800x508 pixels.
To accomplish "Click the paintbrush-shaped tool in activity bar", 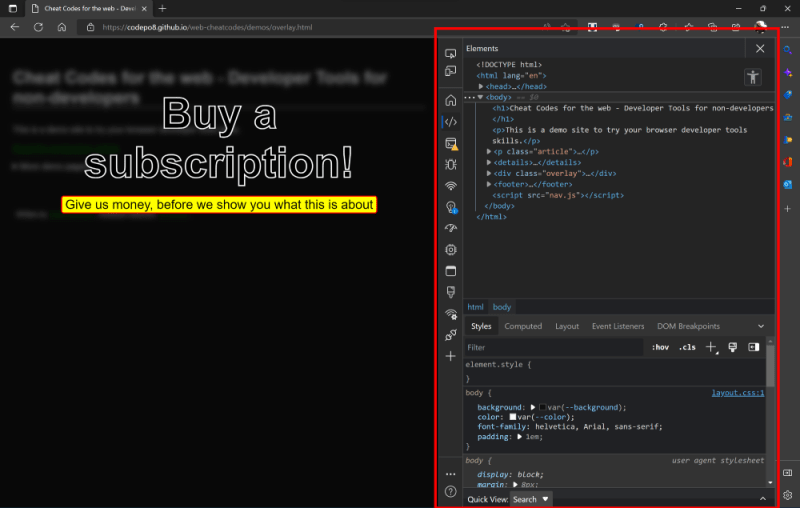I will [x=451, y=292].
